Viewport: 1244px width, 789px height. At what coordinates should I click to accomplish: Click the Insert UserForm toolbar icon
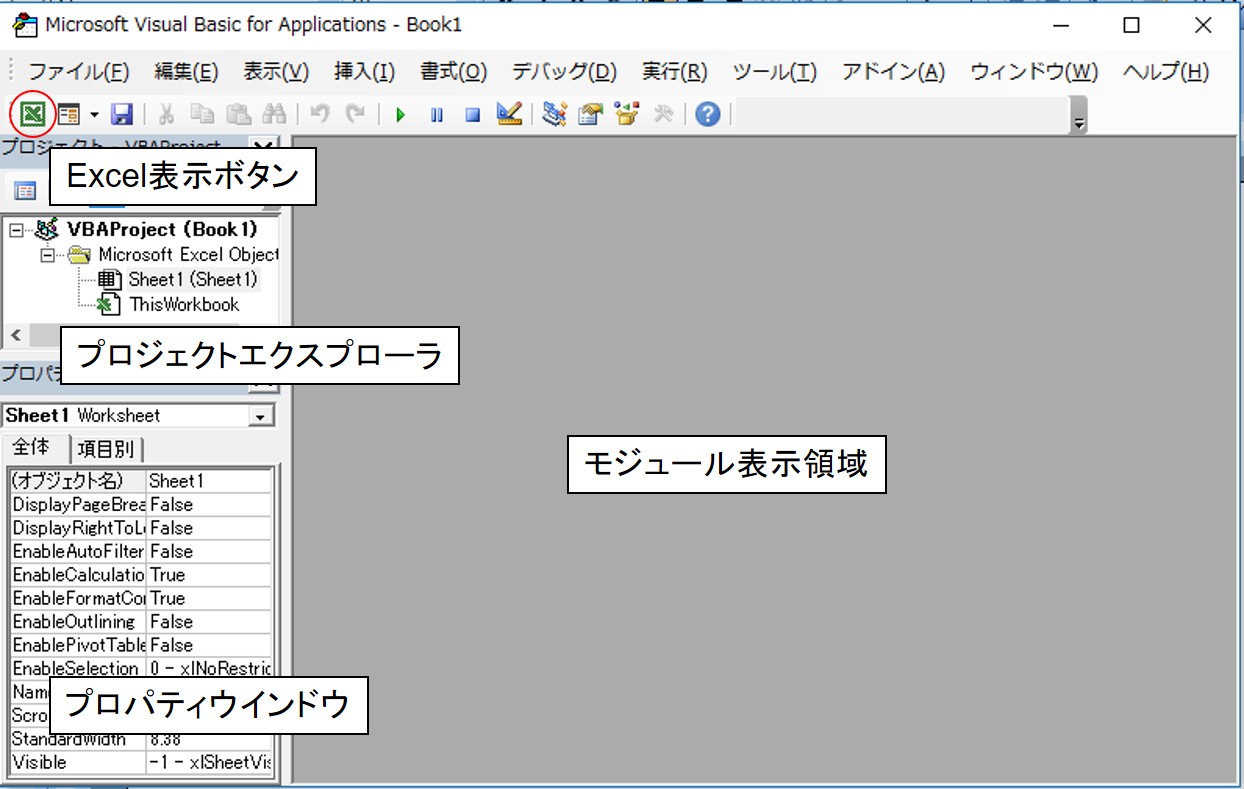pos(67,115)
